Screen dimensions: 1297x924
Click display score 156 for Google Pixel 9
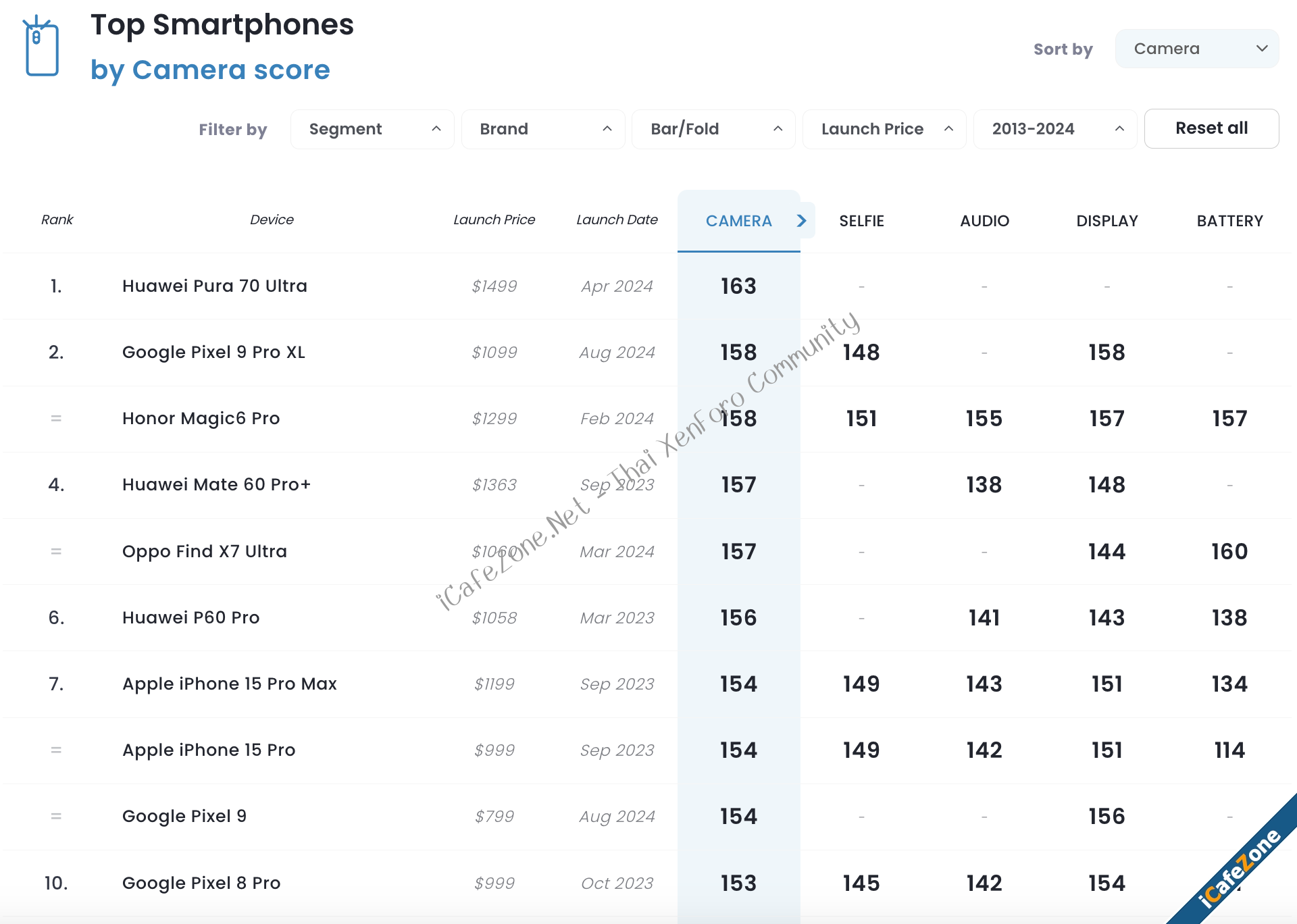[x=1107, y=816]
